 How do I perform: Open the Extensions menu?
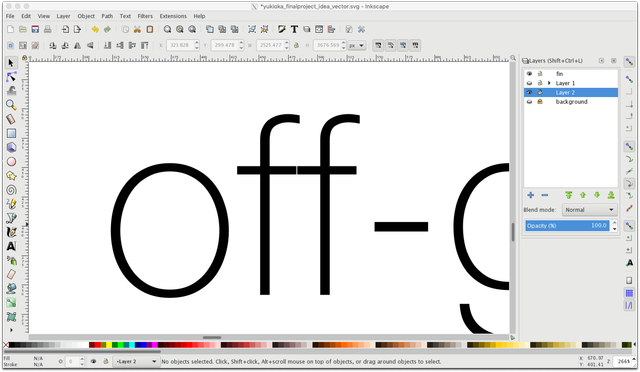(x=173, y=16)
